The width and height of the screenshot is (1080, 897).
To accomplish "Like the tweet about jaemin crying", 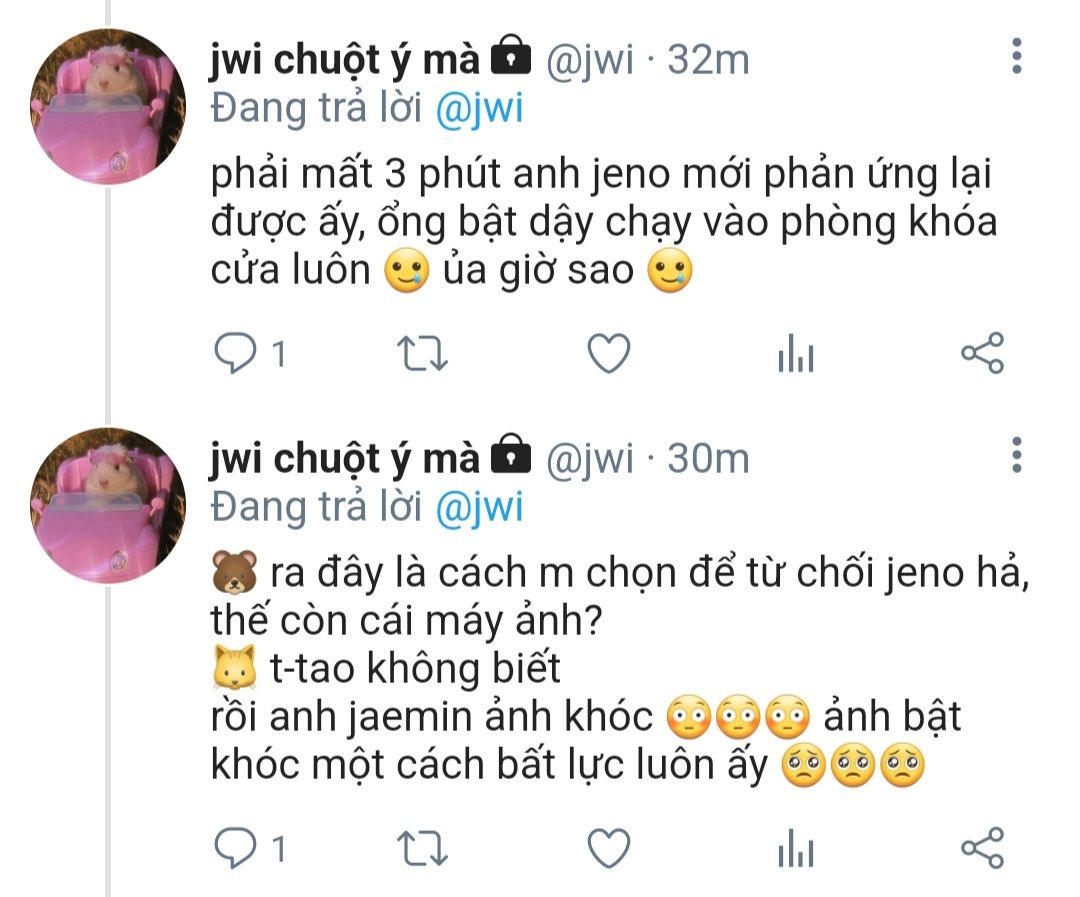I will pyautogui.click(x=609, y=848).
